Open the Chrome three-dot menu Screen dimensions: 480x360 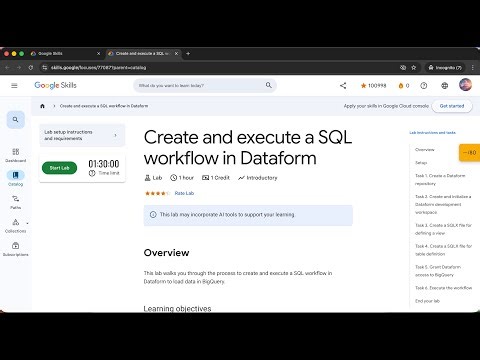point(473,67)
